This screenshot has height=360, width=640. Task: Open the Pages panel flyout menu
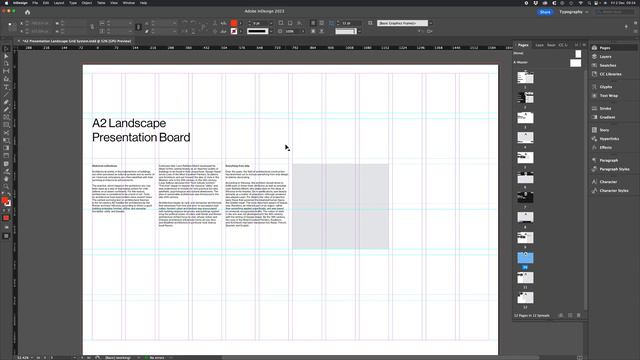coord(584,45)
